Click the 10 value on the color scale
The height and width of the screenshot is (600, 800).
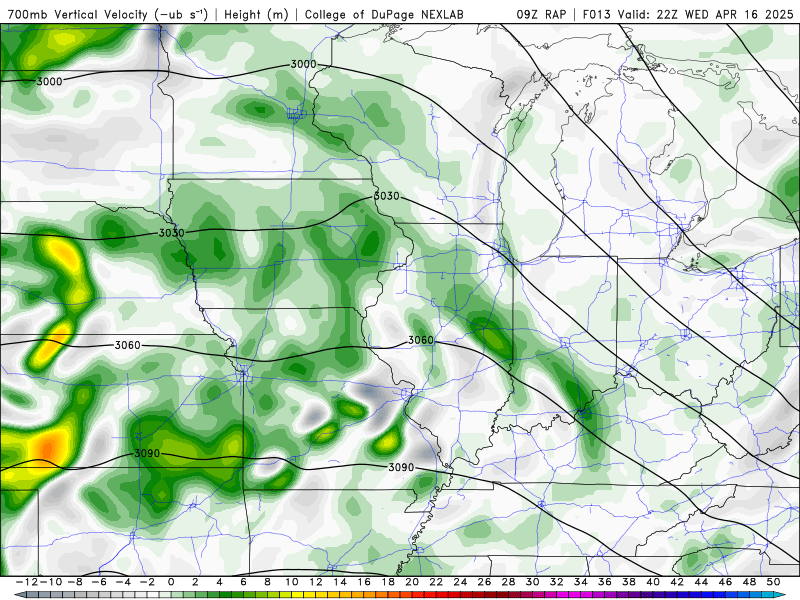tap(291, 582)
